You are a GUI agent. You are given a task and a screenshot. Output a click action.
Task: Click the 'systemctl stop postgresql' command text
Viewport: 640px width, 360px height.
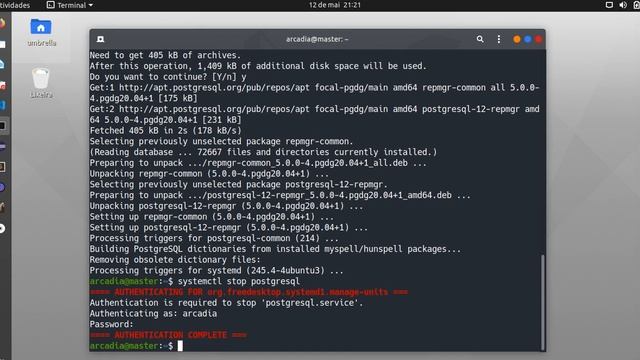coord(239,281)
